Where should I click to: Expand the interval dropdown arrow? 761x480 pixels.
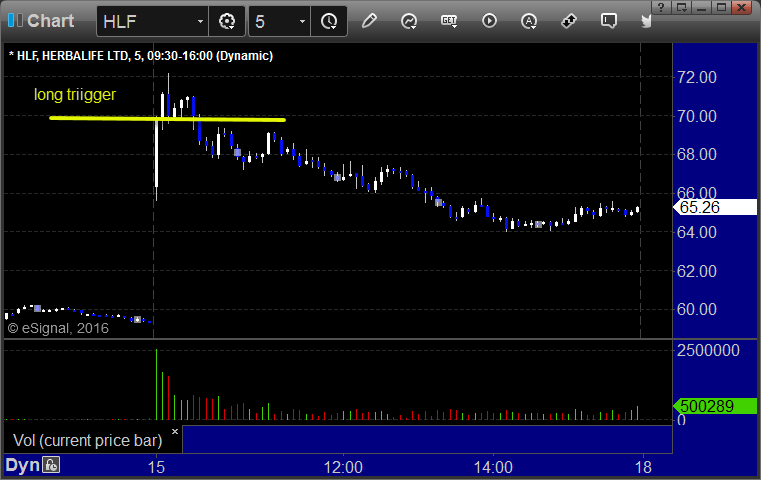coord(302,21)
